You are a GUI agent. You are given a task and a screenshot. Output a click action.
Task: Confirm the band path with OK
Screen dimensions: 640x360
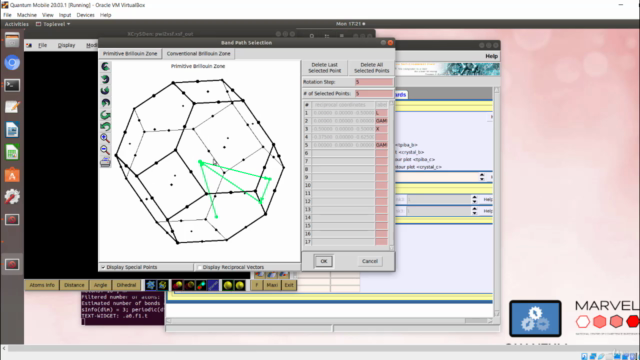(x=324, y=261)
